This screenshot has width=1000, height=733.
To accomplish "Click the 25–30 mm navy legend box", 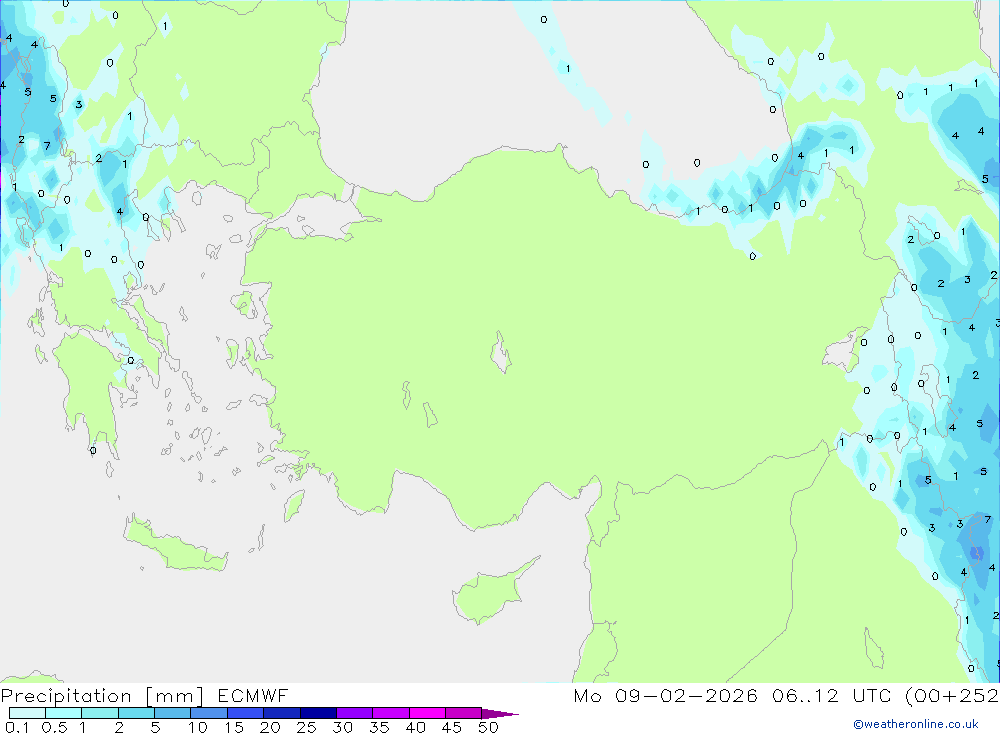I will 318,713.
